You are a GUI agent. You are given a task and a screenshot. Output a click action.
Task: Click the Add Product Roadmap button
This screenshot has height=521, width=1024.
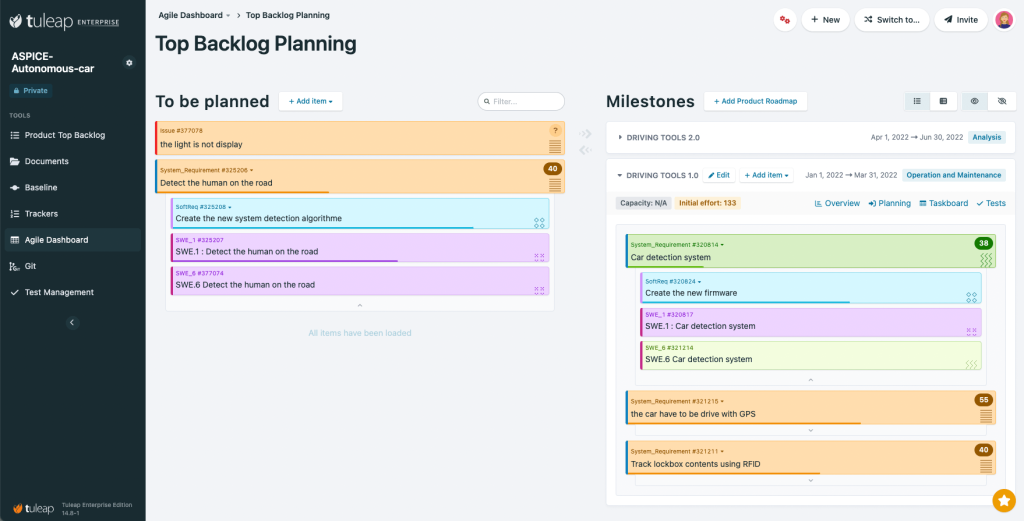click(x=755, y=101)
